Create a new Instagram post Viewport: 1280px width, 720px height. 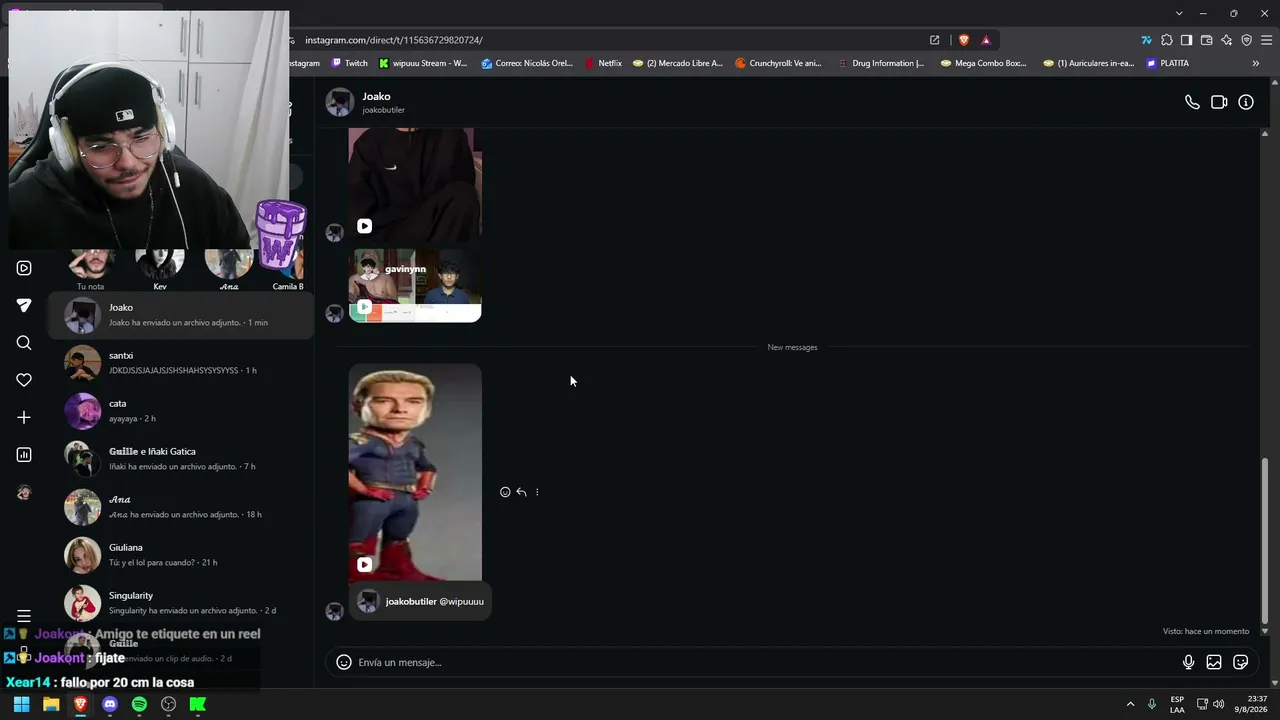[x=24, y=417]
